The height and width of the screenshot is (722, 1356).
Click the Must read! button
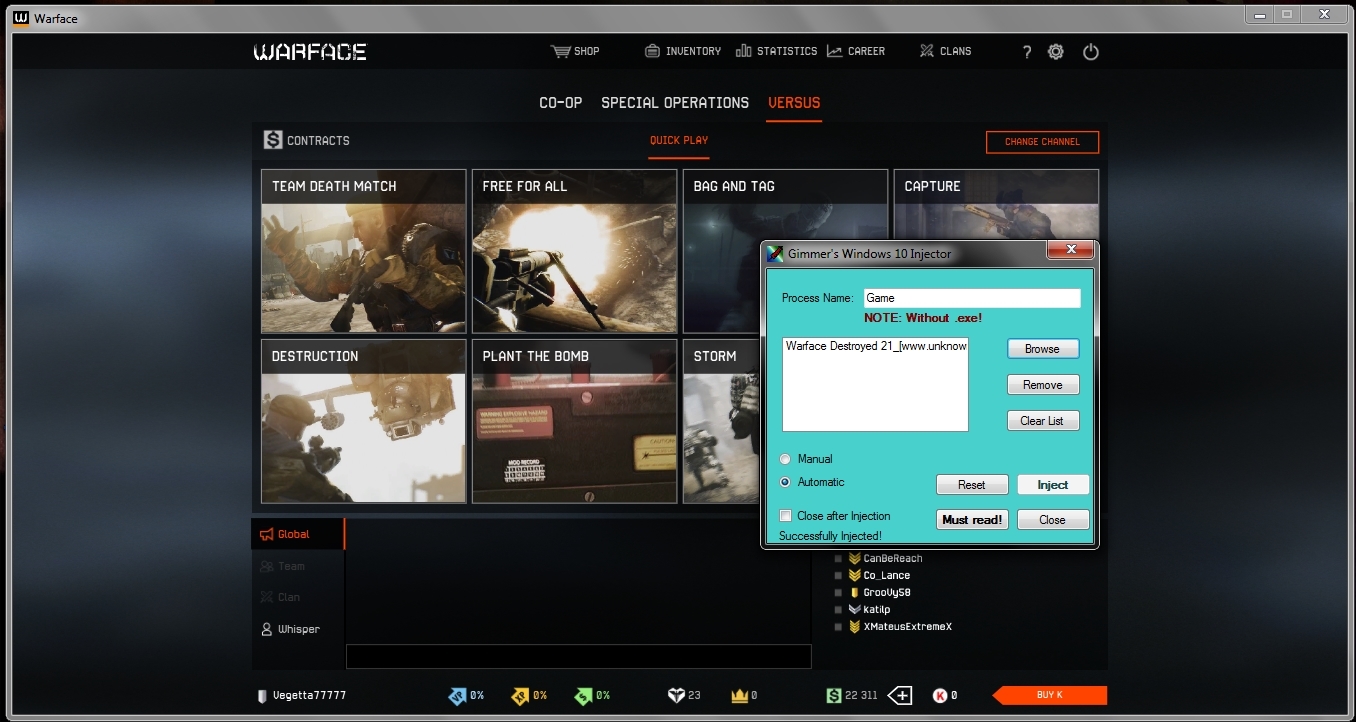[974, 520]
